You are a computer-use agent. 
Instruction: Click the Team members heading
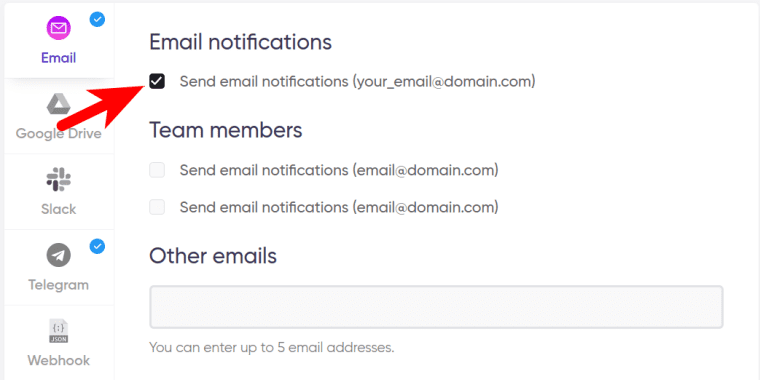coord(226,130)
